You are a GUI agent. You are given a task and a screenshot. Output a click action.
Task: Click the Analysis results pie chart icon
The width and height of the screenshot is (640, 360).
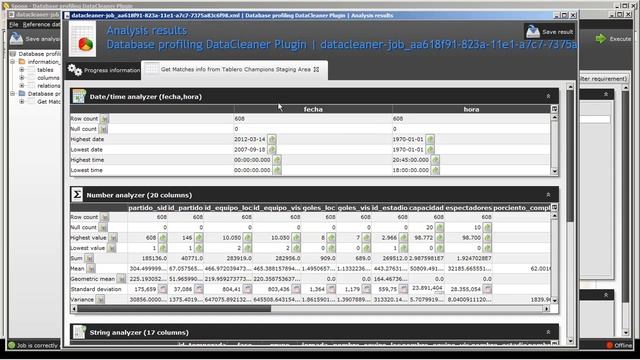point(83,39)
